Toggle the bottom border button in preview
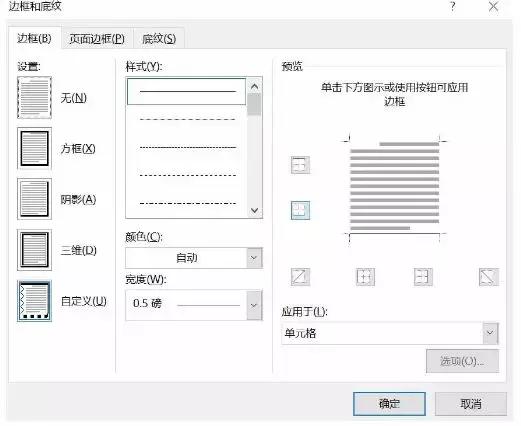The width and height of the screenshot is (521, 426). click(300, 210)
